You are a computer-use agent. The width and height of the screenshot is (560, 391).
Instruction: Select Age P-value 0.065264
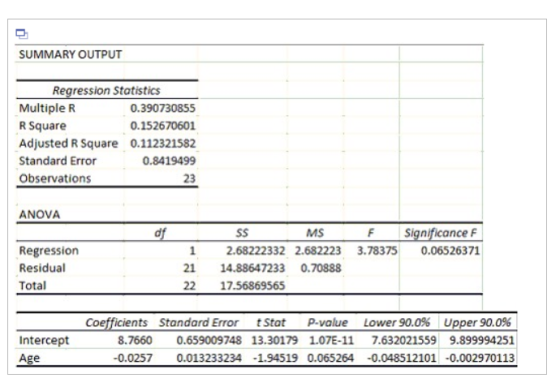(330, 358)
